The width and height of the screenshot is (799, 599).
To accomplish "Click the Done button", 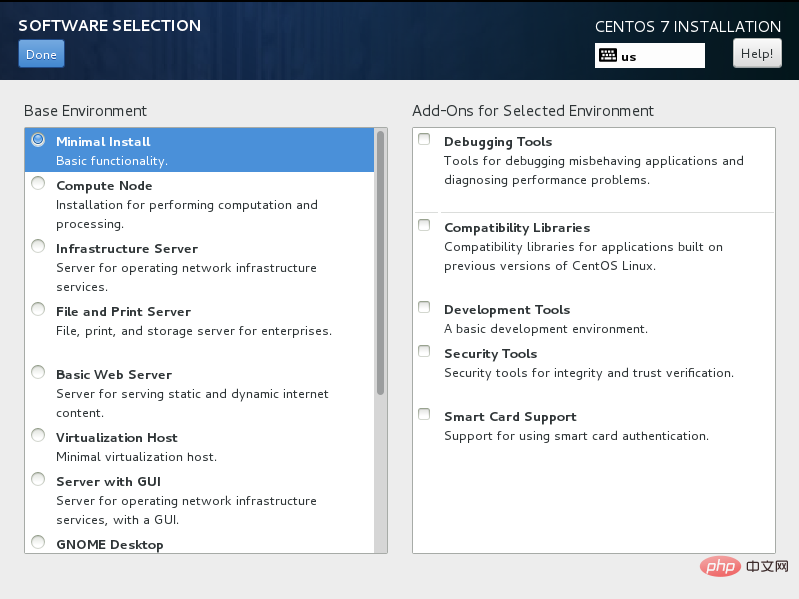I will [x=41, y=54].
